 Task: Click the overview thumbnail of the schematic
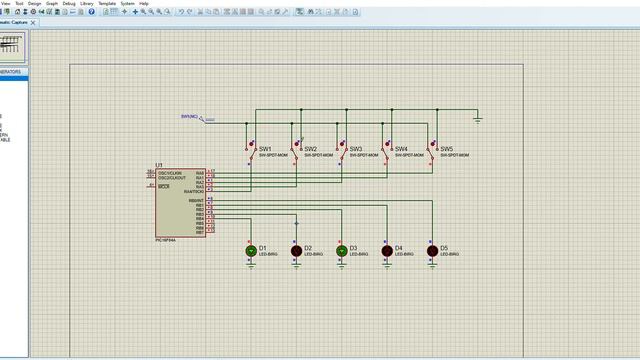click(x=12, y=48)
